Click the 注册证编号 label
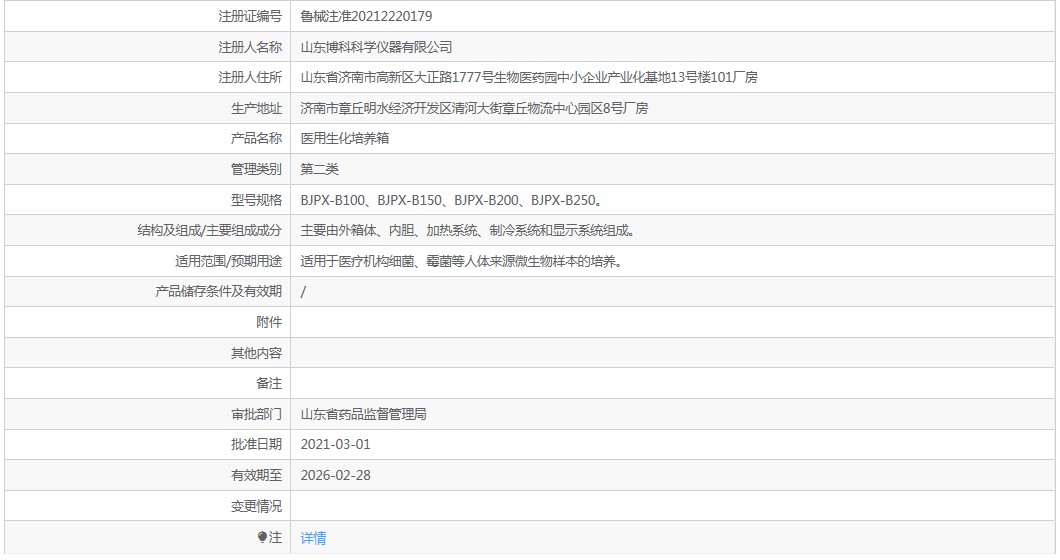Screen dimensions: 1060x560 (249, 16)
